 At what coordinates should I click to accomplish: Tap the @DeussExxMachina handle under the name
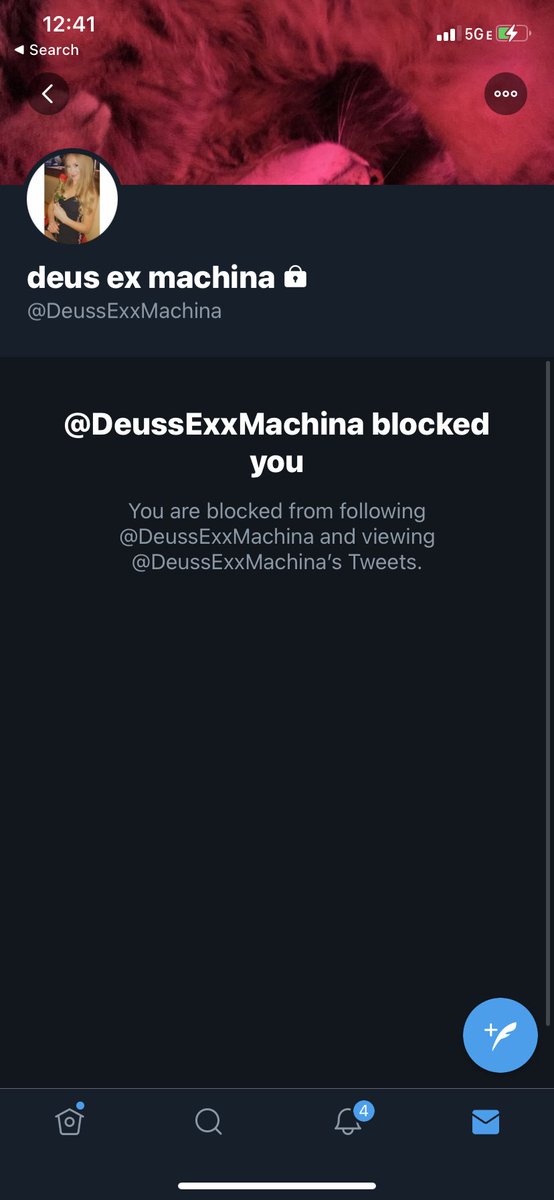[x=124, y=311]
